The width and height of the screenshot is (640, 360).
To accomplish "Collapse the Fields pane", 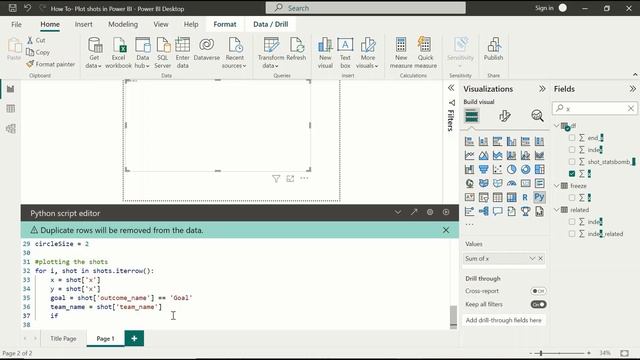I will [x=632, y=89].
